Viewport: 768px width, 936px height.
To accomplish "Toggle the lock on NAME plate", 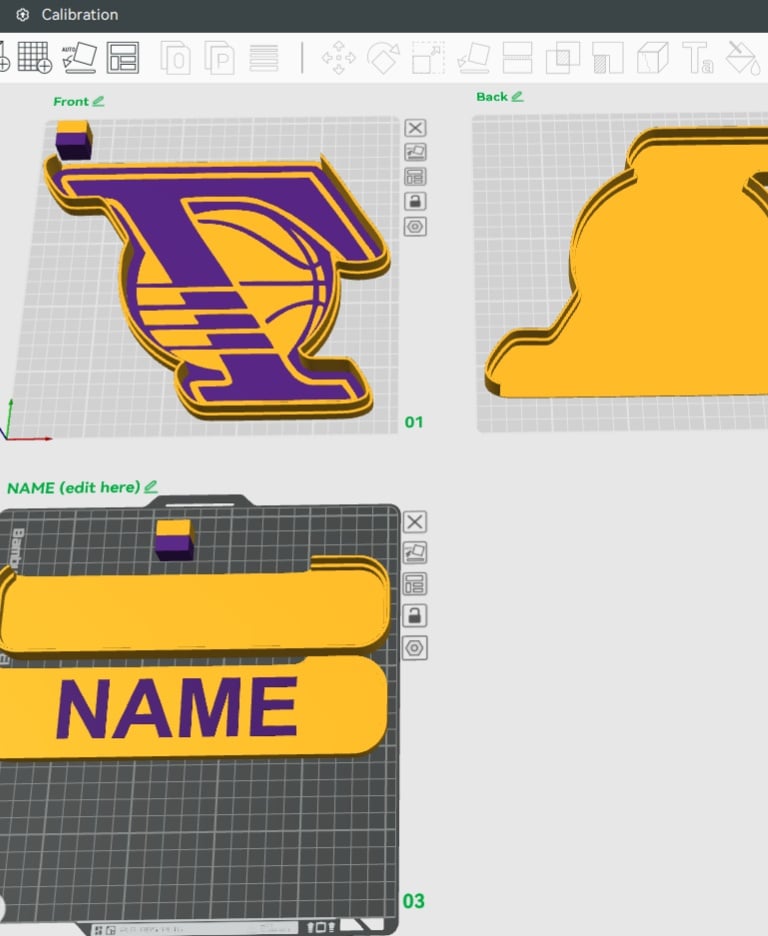I will pos(415,615).
